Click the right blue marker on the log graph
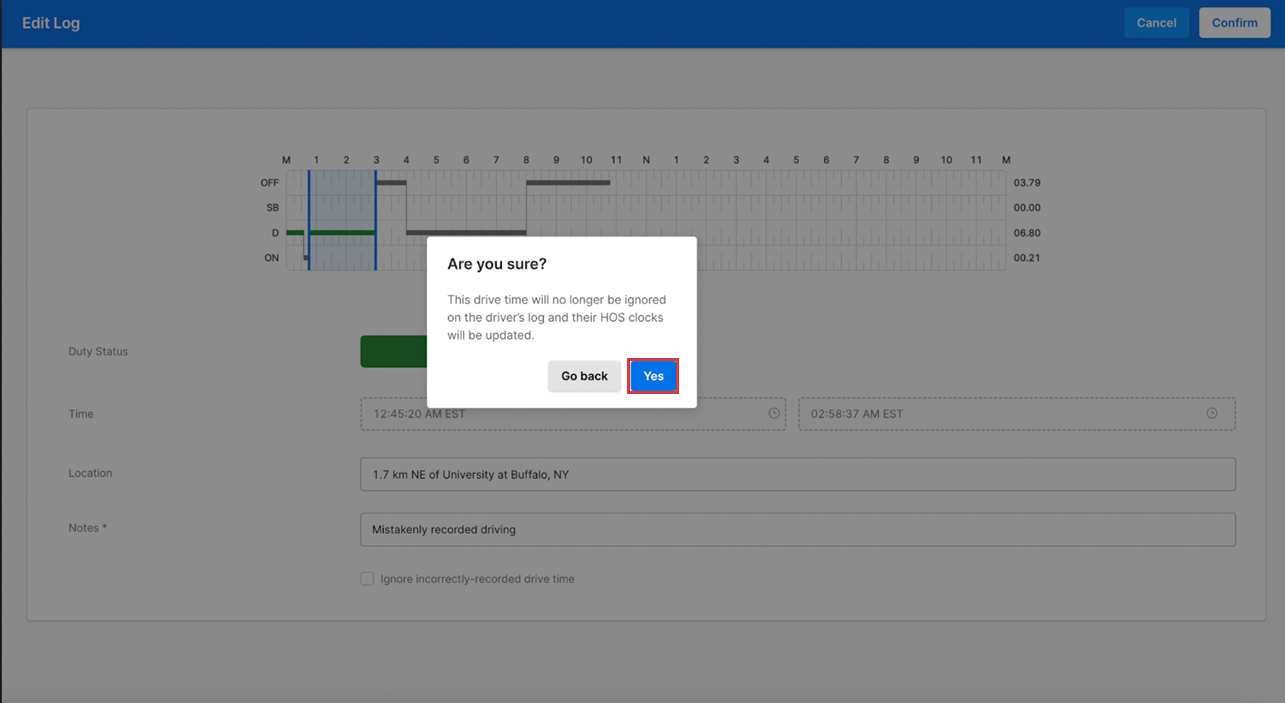The image size is (1285, 703). pos(376,220)
